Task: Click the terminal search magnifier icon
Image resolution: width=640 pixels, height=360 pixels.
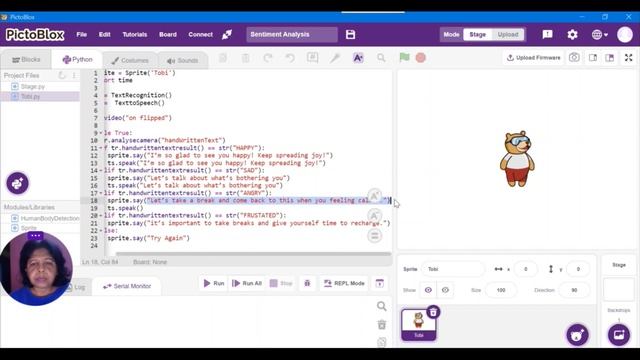Action: [x=381, y=306]
